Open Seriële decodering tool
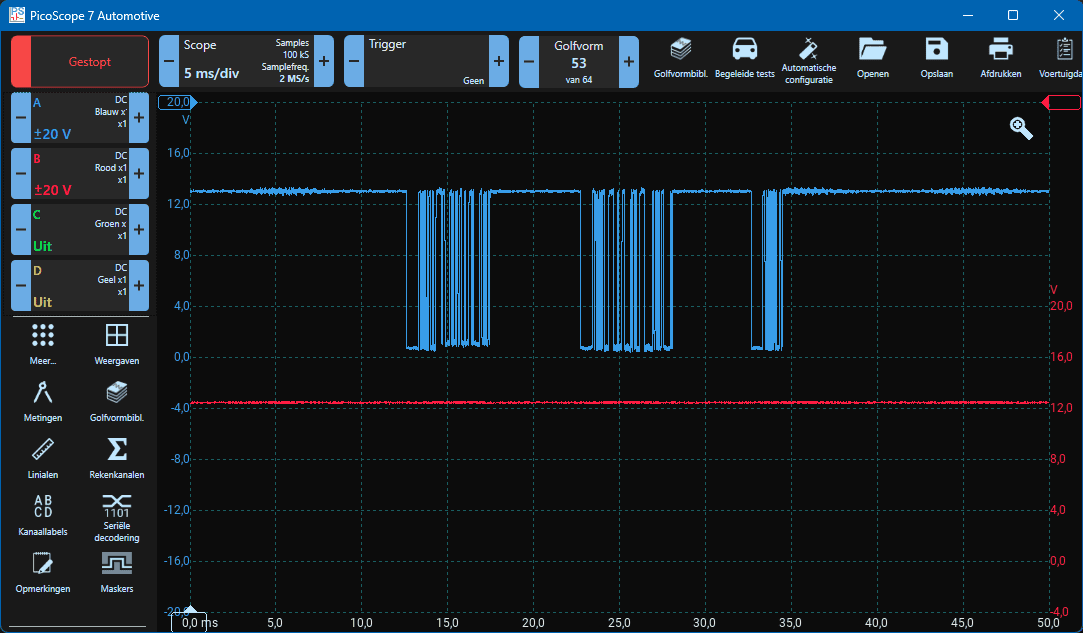1083x633 pixels. point(117,514)
